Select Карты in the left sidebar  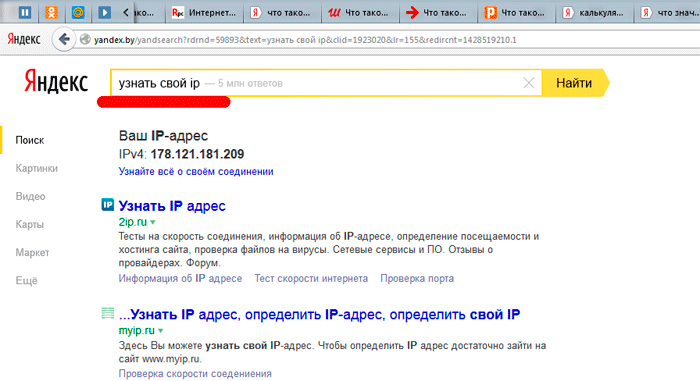[x=29, y=225]
